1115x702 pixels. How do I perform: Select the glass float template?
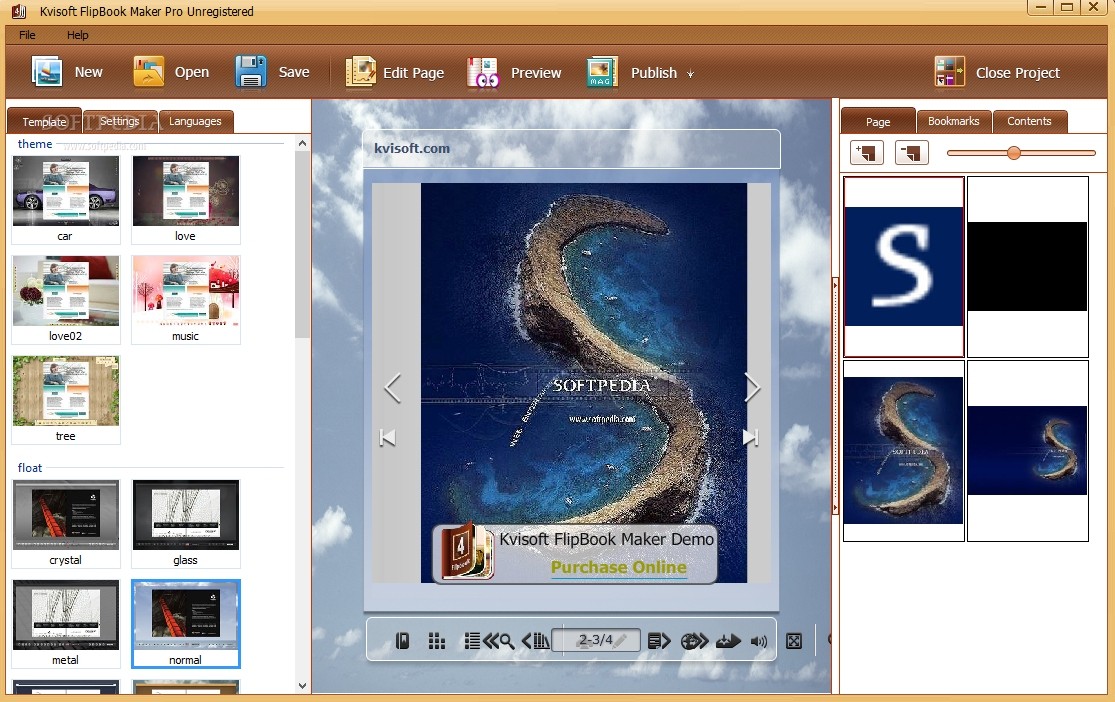click(x=186, y=523)
